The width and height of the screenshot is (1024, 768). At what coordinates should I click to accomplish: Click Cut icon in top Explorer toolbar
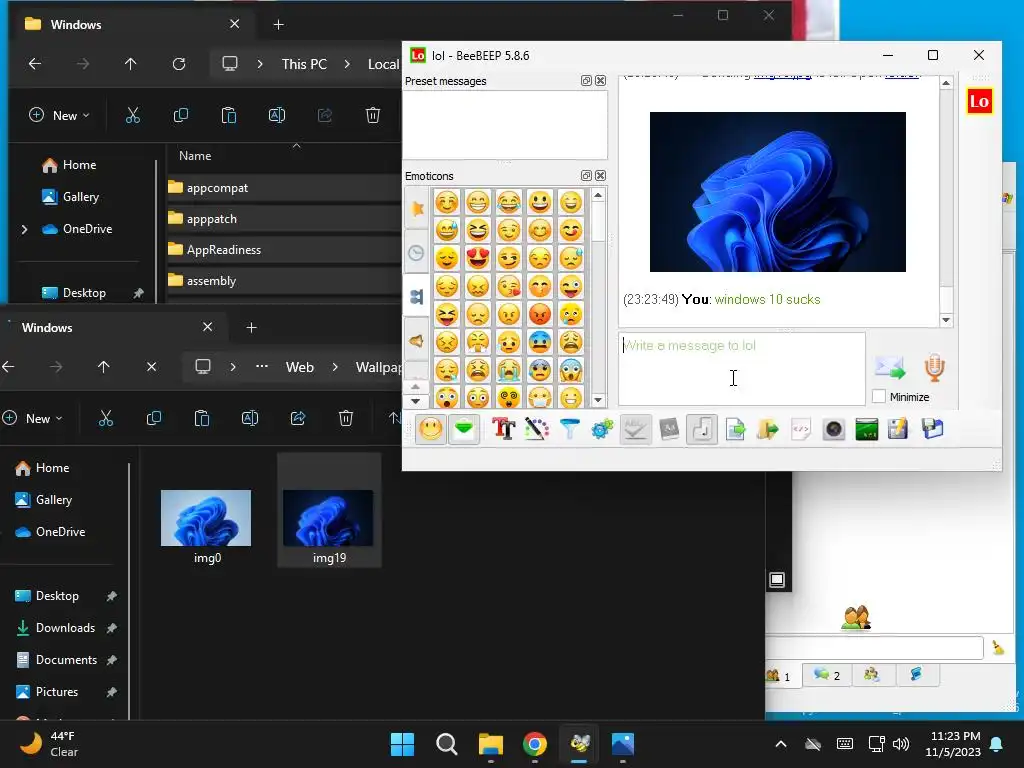(133, 116)
